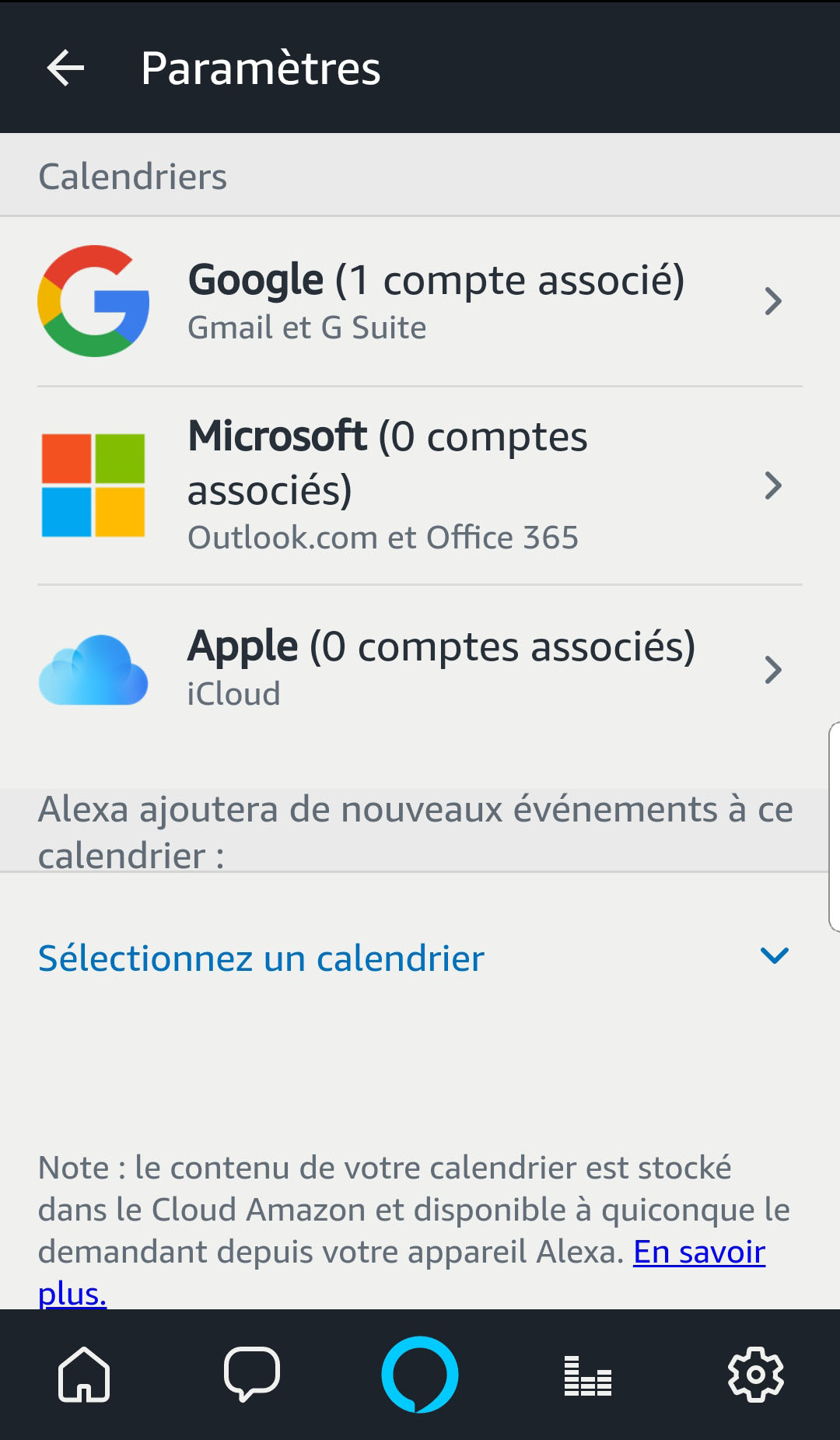Viewport: 840px width, 1440px height.
Task: Grab the scroll handle on right edge
Action: click(834, 826)
